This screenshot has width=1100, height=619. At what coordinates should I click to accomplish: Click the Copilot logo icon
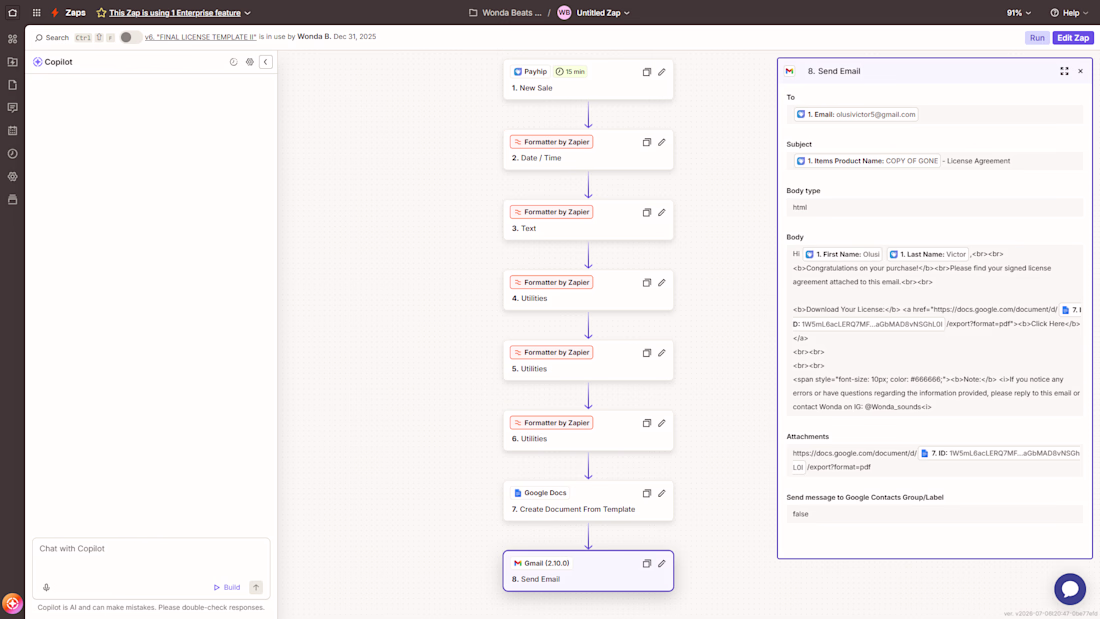point(38,62)
